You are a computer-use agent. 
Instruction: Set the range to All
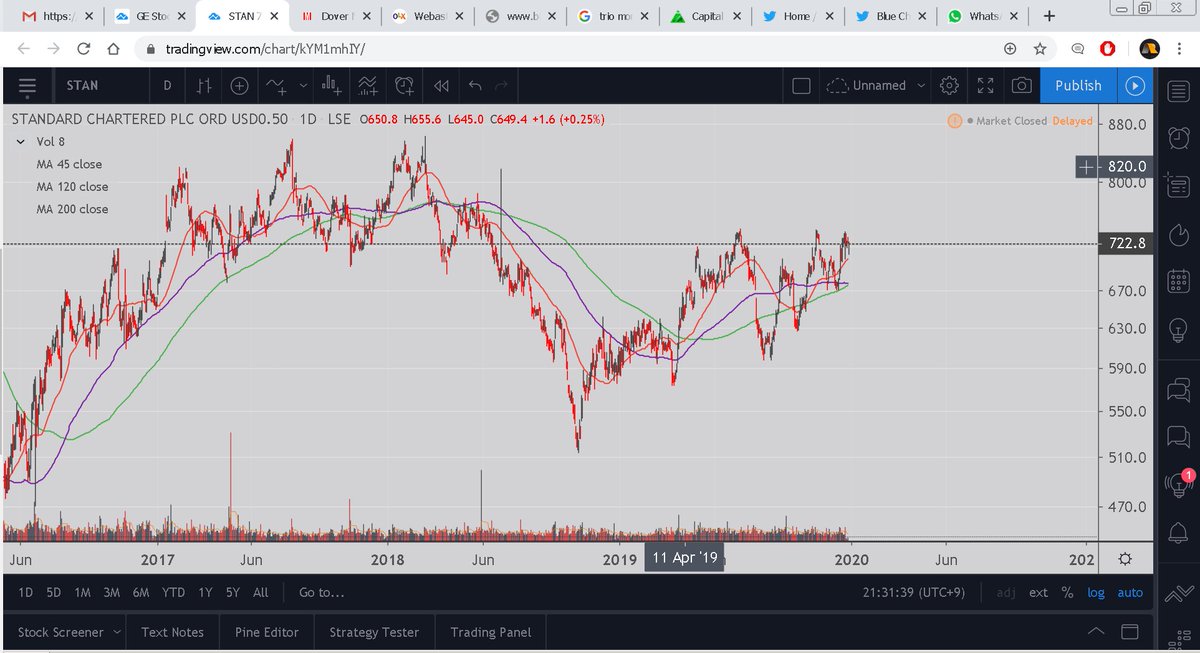click(x=261, y=592)
